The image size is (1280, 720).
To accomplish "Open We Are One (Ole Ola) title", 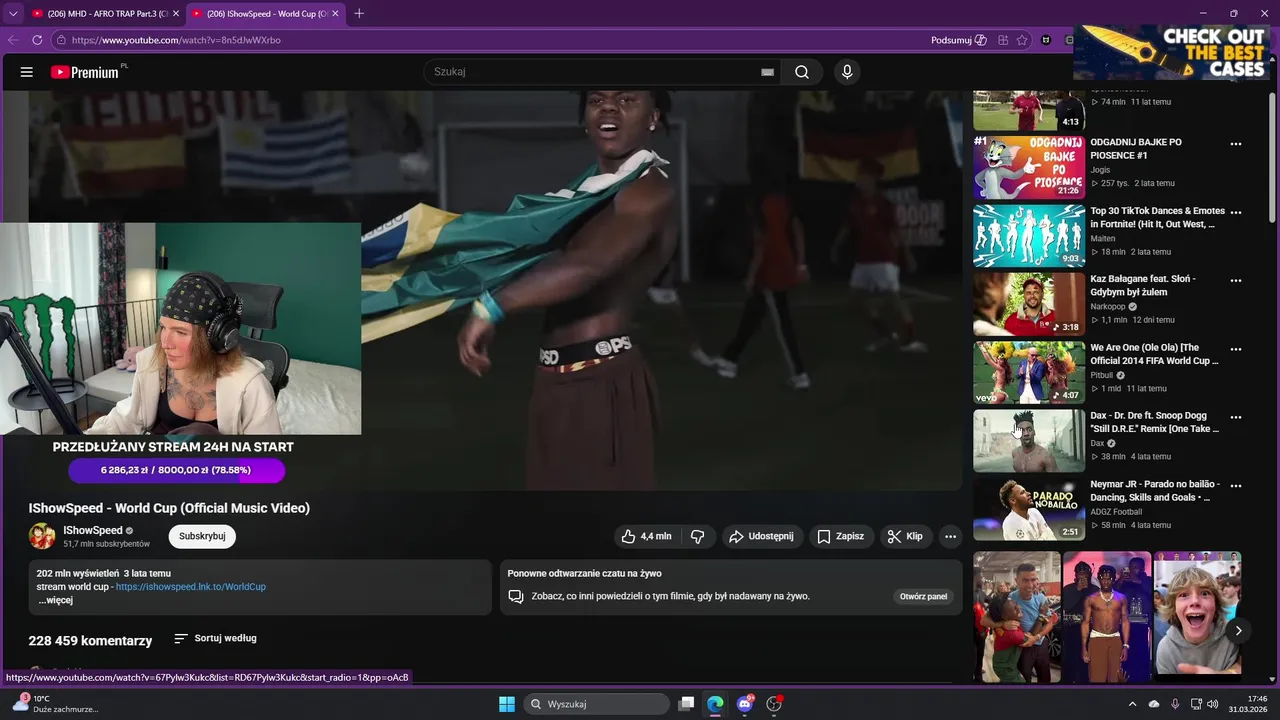I will [1155, 354].
